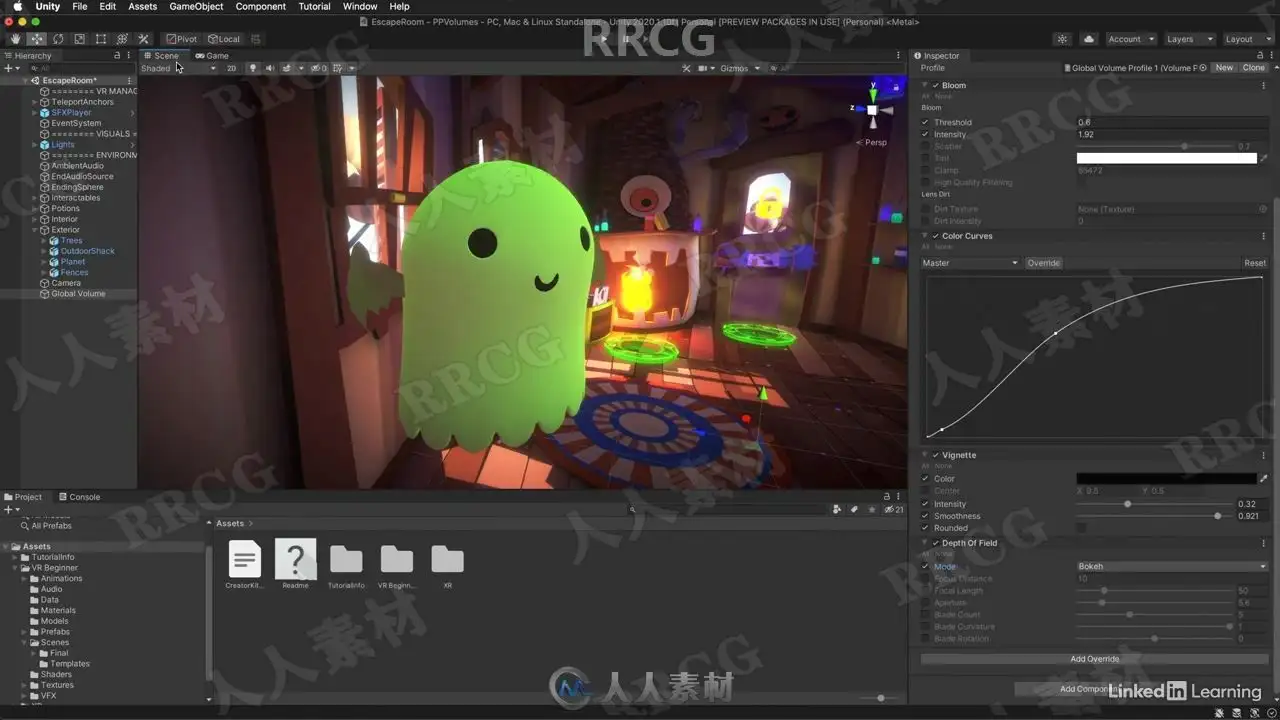Open the Component menu

(261, 6)
